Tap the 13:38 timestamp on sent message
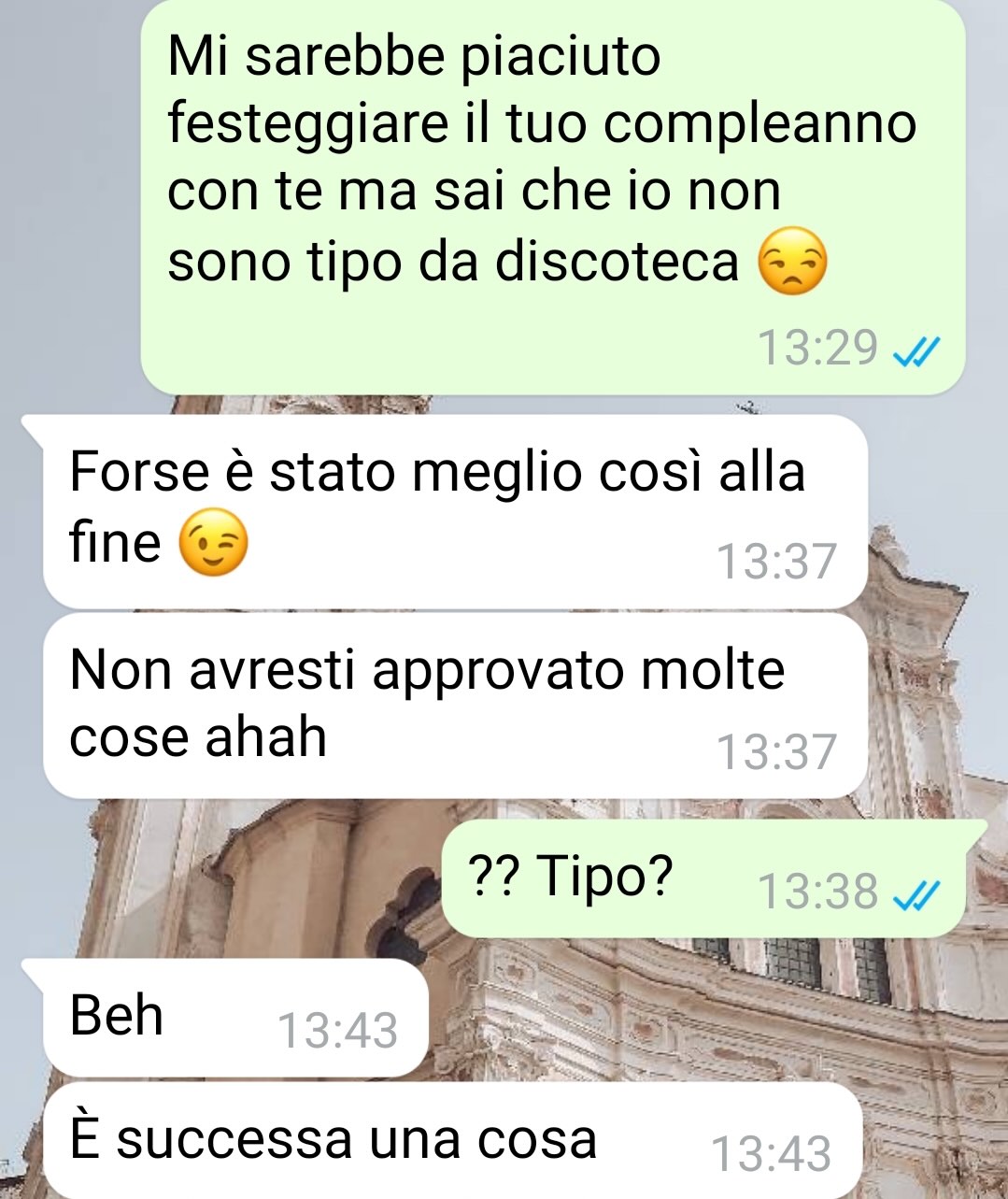The width and height of the screenshot is (1008, 1199). [817, 891]
